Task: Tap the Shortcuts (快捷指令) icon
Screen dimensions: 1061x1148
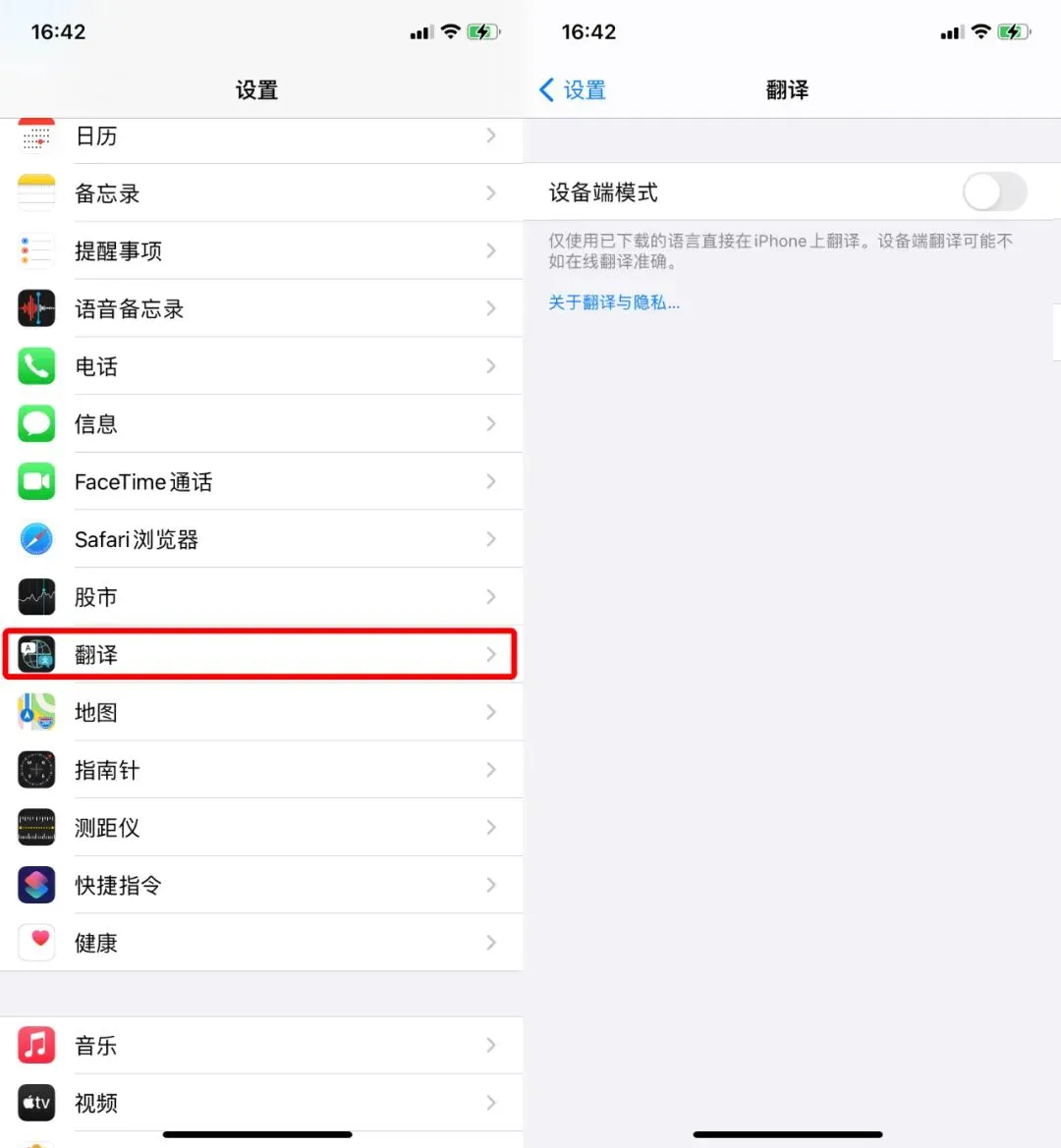Action: point(36,885)
